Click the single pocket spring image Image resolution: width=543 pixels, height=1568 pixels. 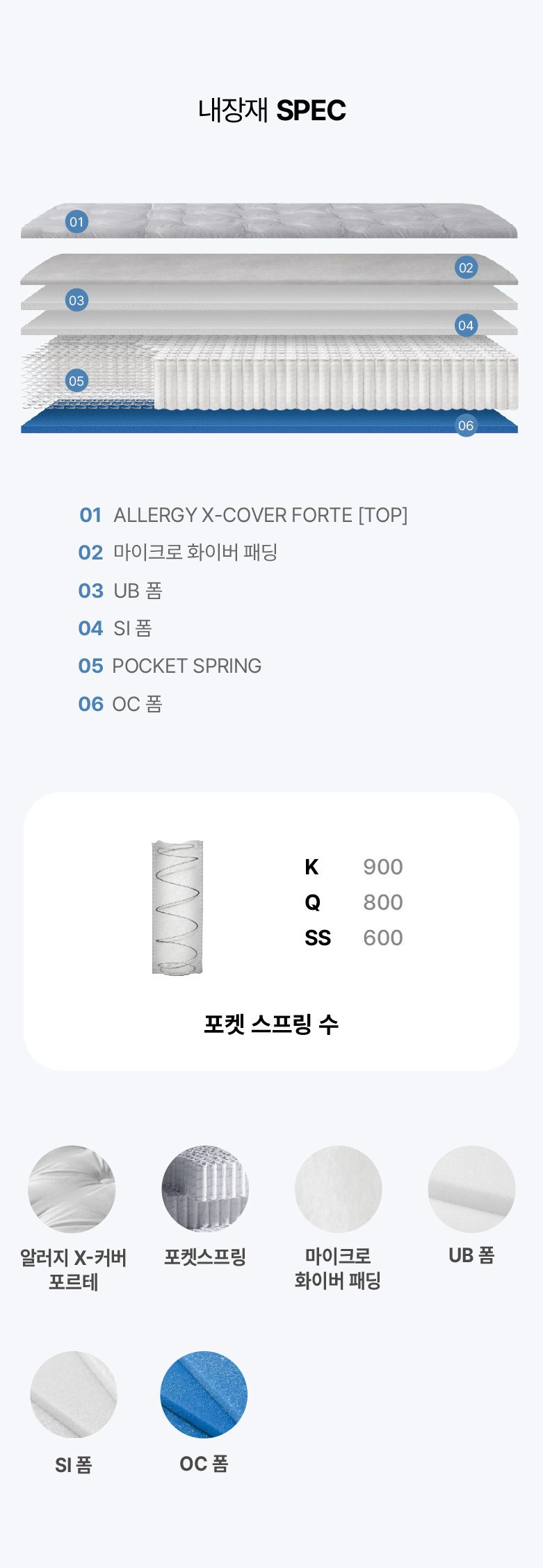coord(177,907)
